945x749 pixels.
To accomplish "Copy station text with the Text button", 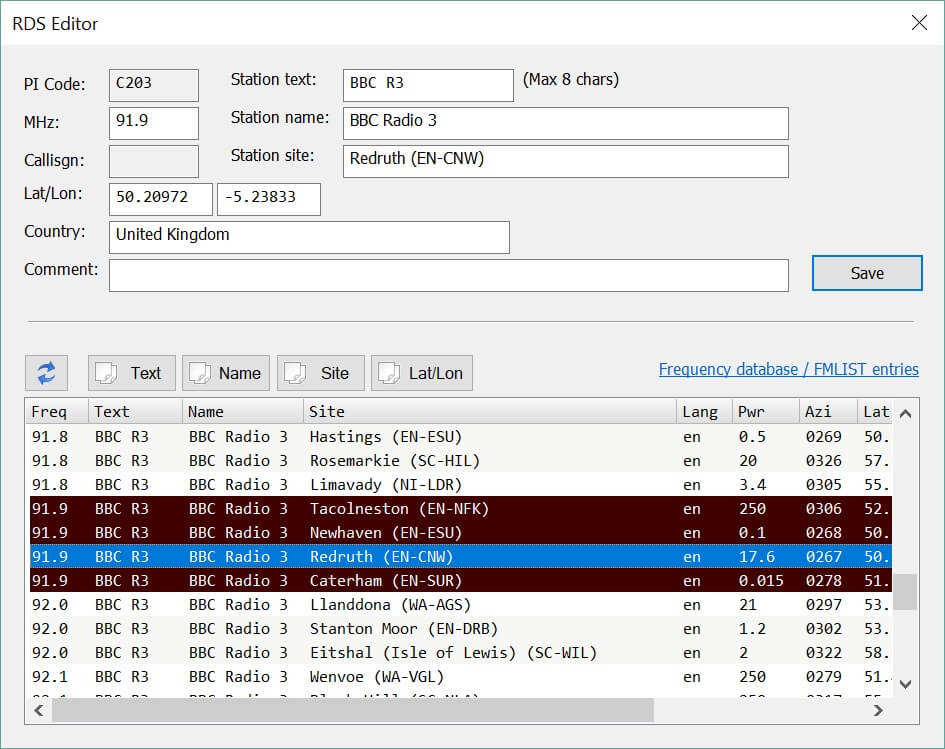I will click(131, 372).
